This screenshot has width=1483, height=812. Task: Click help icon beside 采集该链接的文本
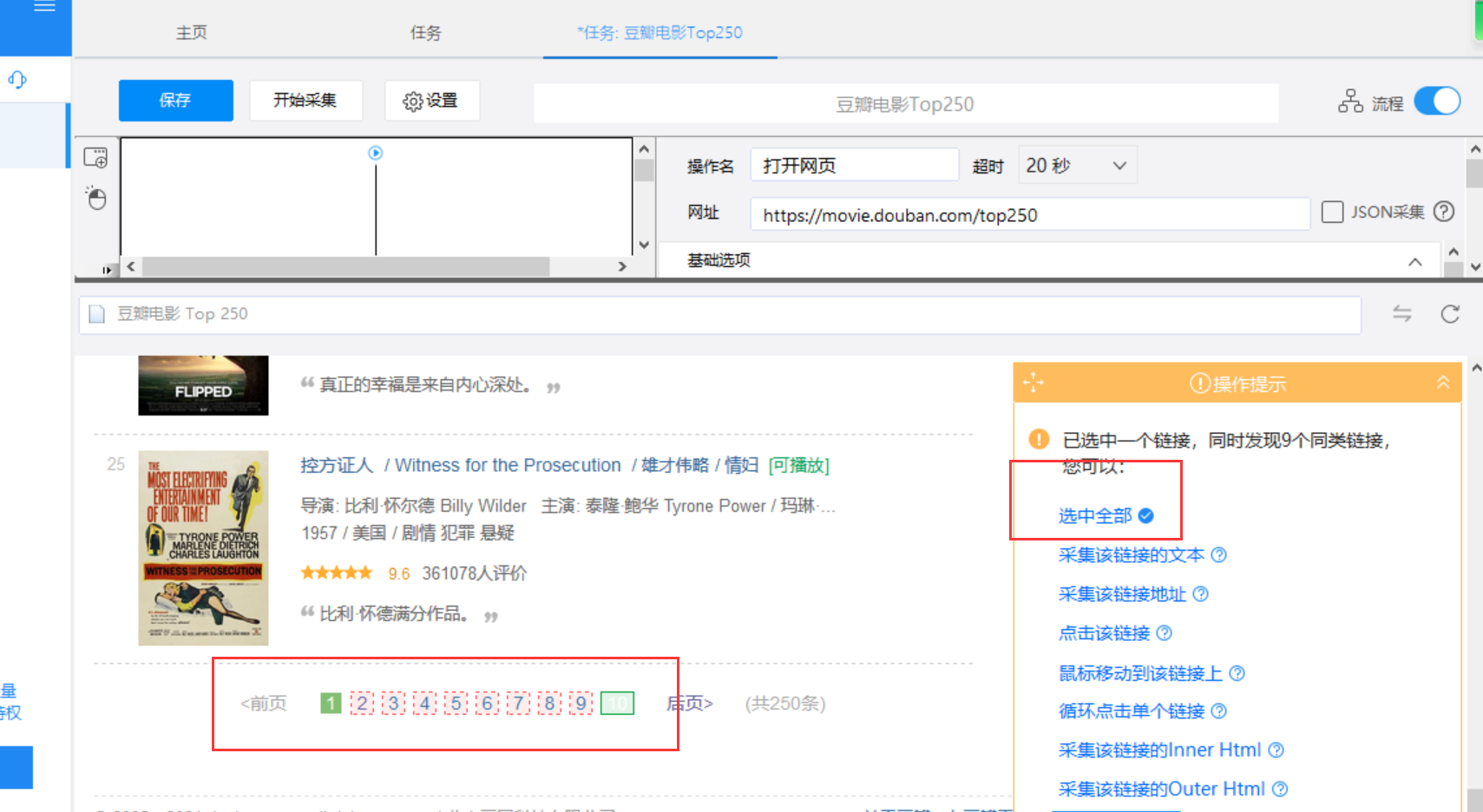click(x=1219, y=555)
